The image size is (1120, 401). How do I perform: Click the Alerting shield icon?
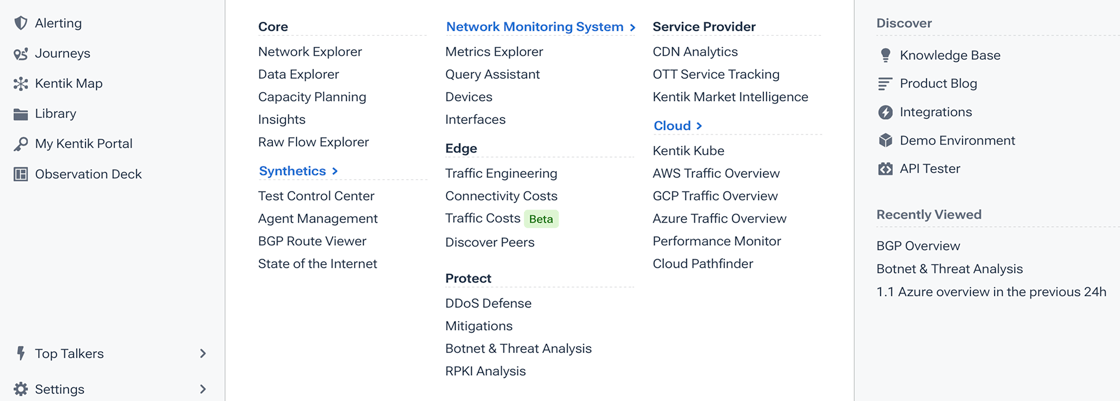tap(21, 23)
